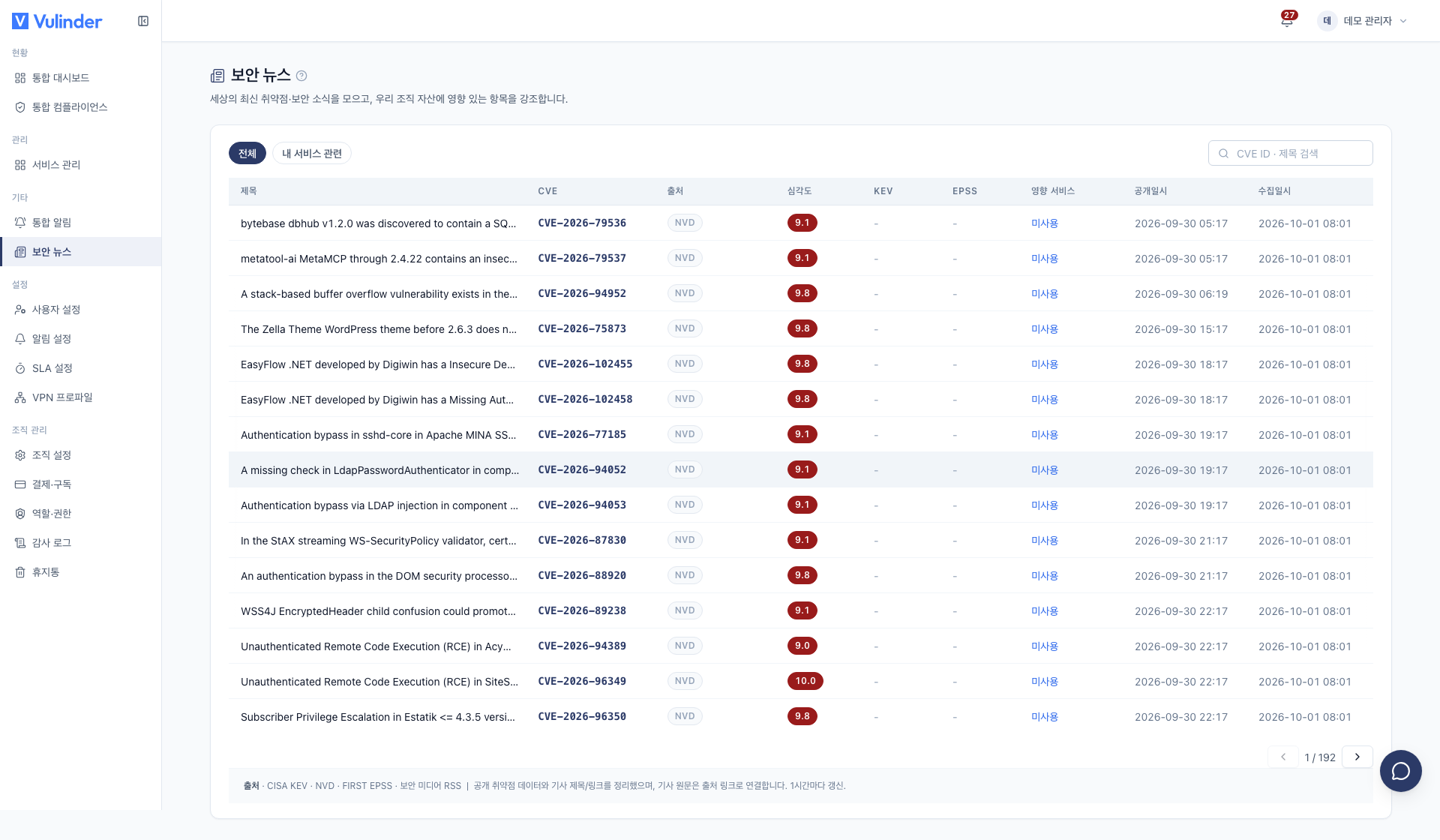Click 미사용 link for CVE-2026-77185
This screenshot has width=1440, height=840.
click(1045, 434)
